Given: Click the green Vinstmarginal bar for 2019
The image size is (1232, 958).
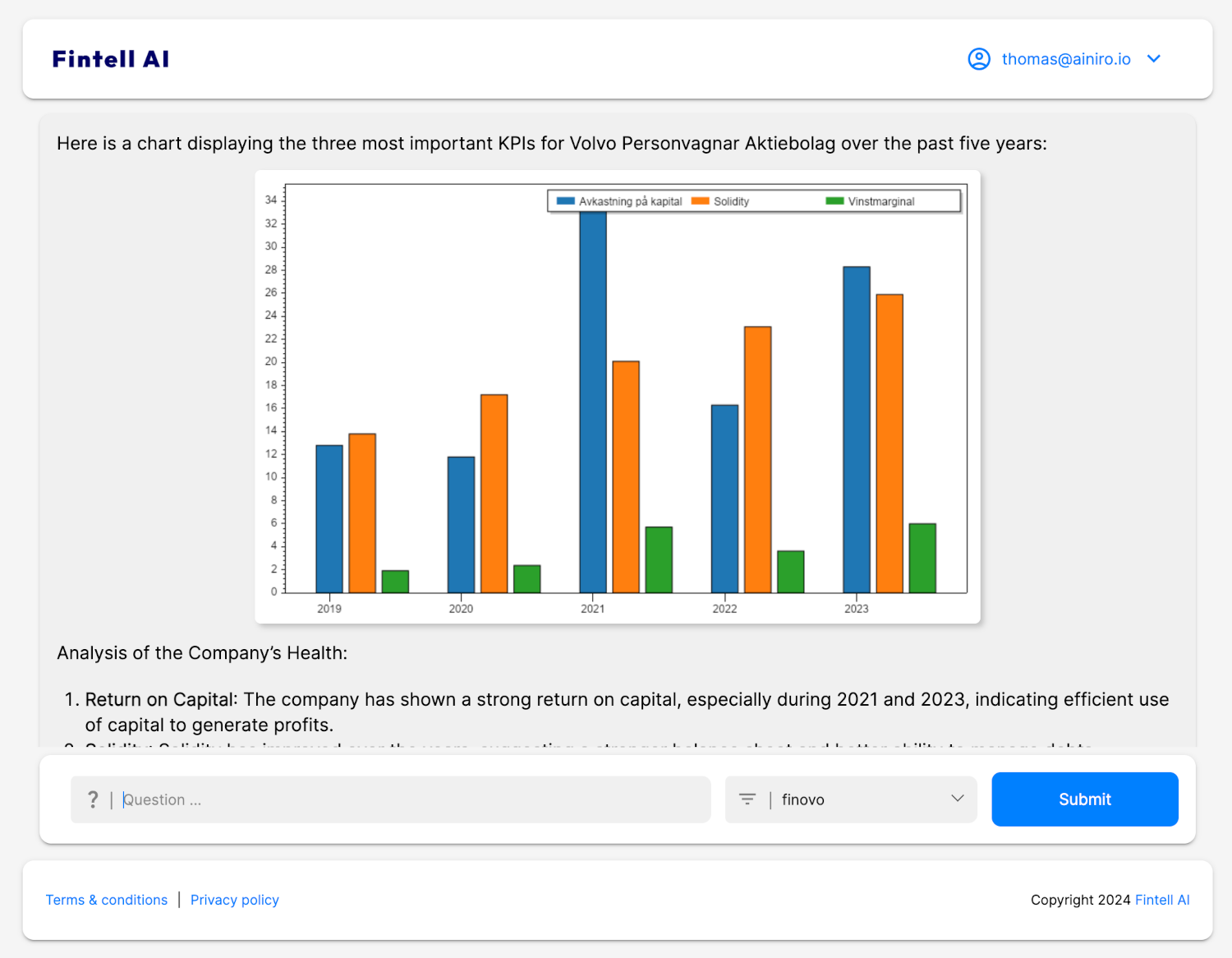Looking at the screenshot, I should 395,582.
